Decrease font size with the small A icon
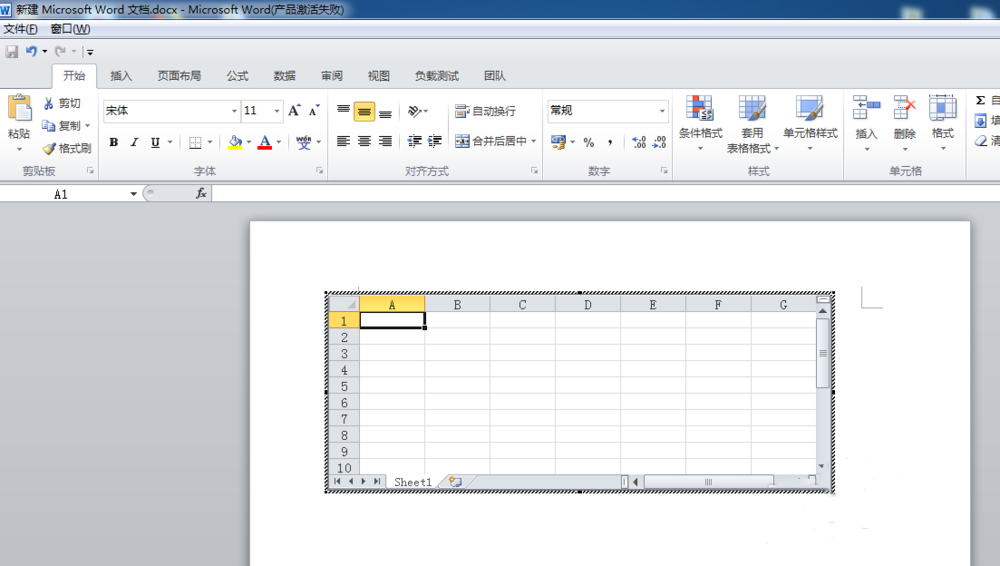Image resolution: width=1000 pixels, height=566 pixels. click(x=314, y=110)
